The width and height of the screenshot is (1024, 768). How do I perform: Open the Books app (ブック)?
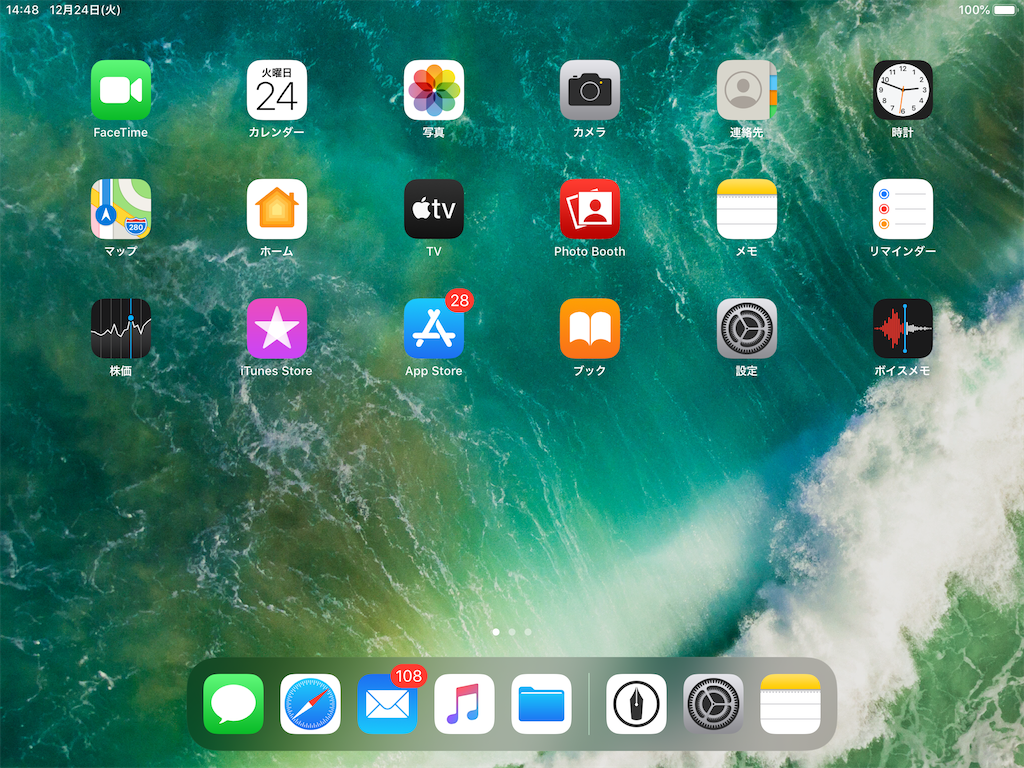(x=590, y=328)
